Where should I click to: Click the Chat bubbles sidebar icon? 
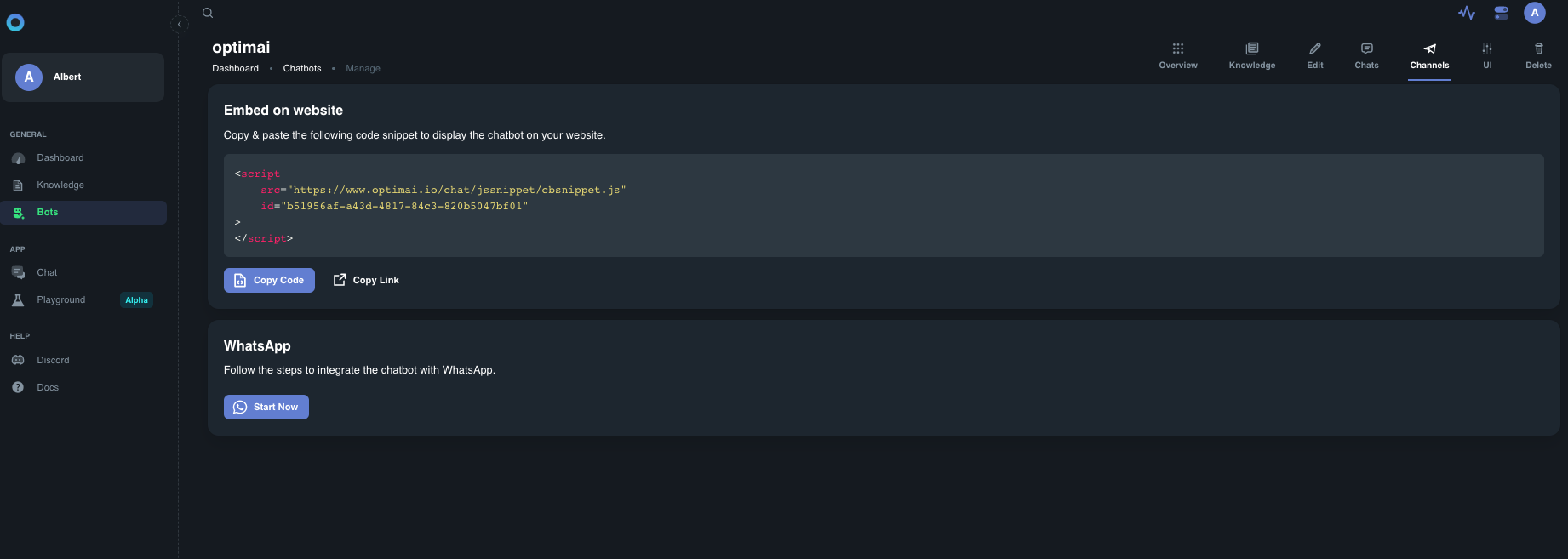point(18,273)
